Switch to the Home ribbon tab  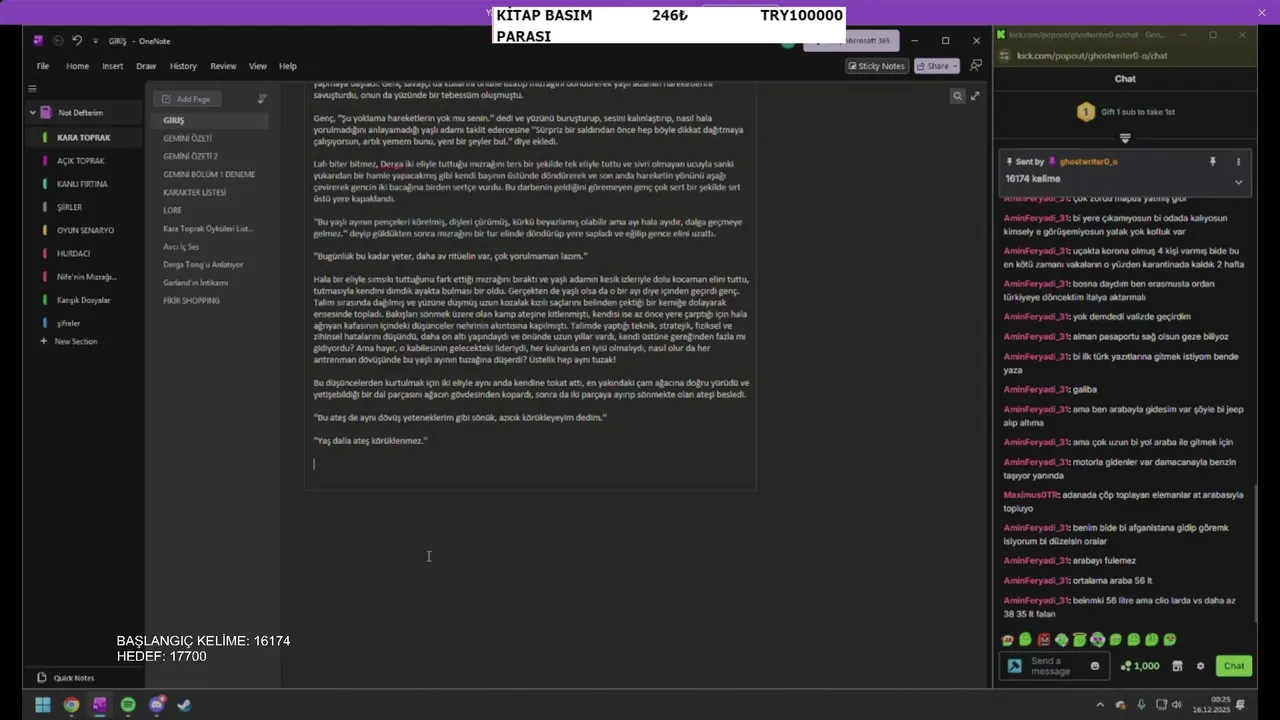pos(77,66)
